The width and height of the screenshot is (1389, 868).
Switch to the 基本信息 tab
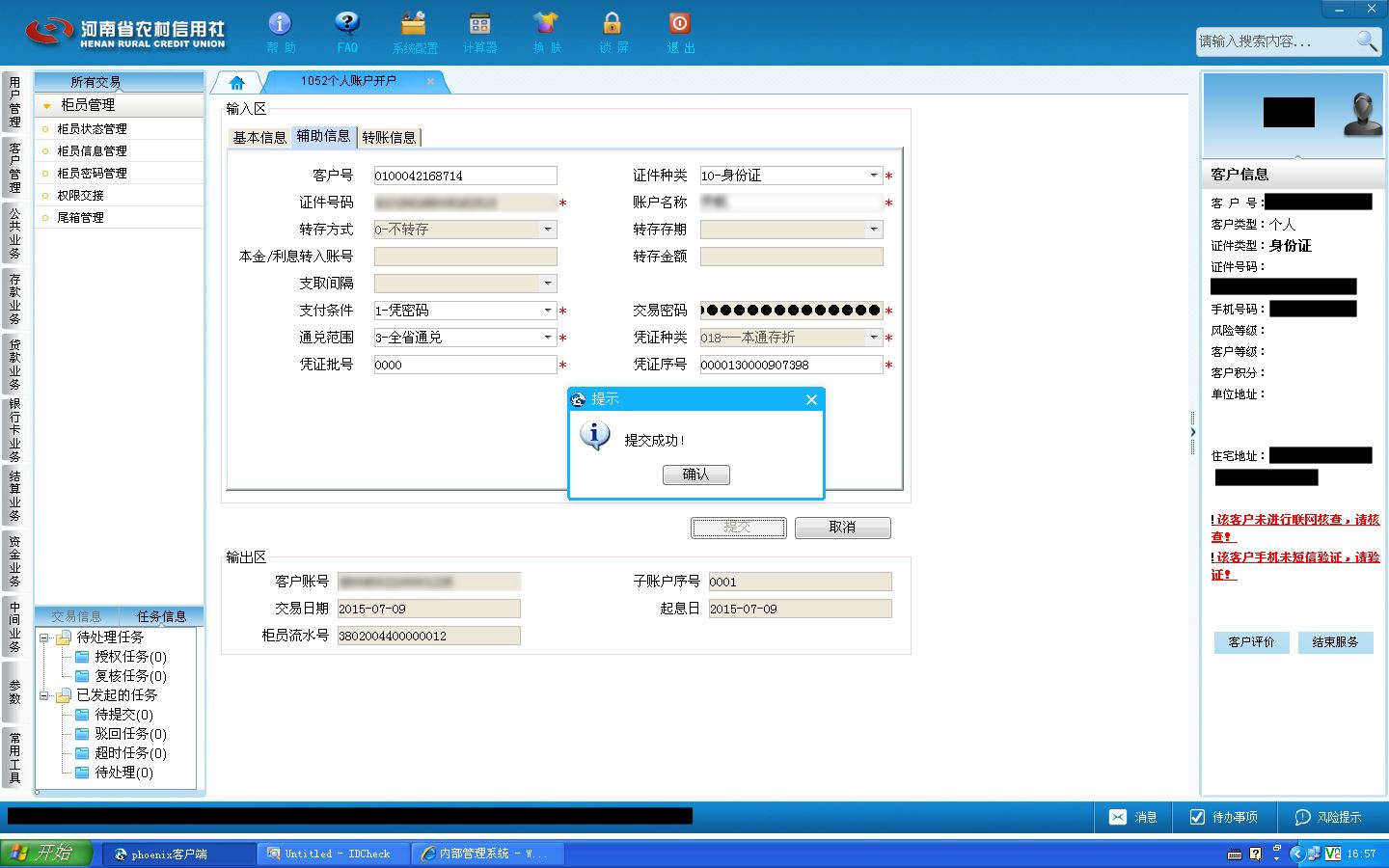coord(259,137)
